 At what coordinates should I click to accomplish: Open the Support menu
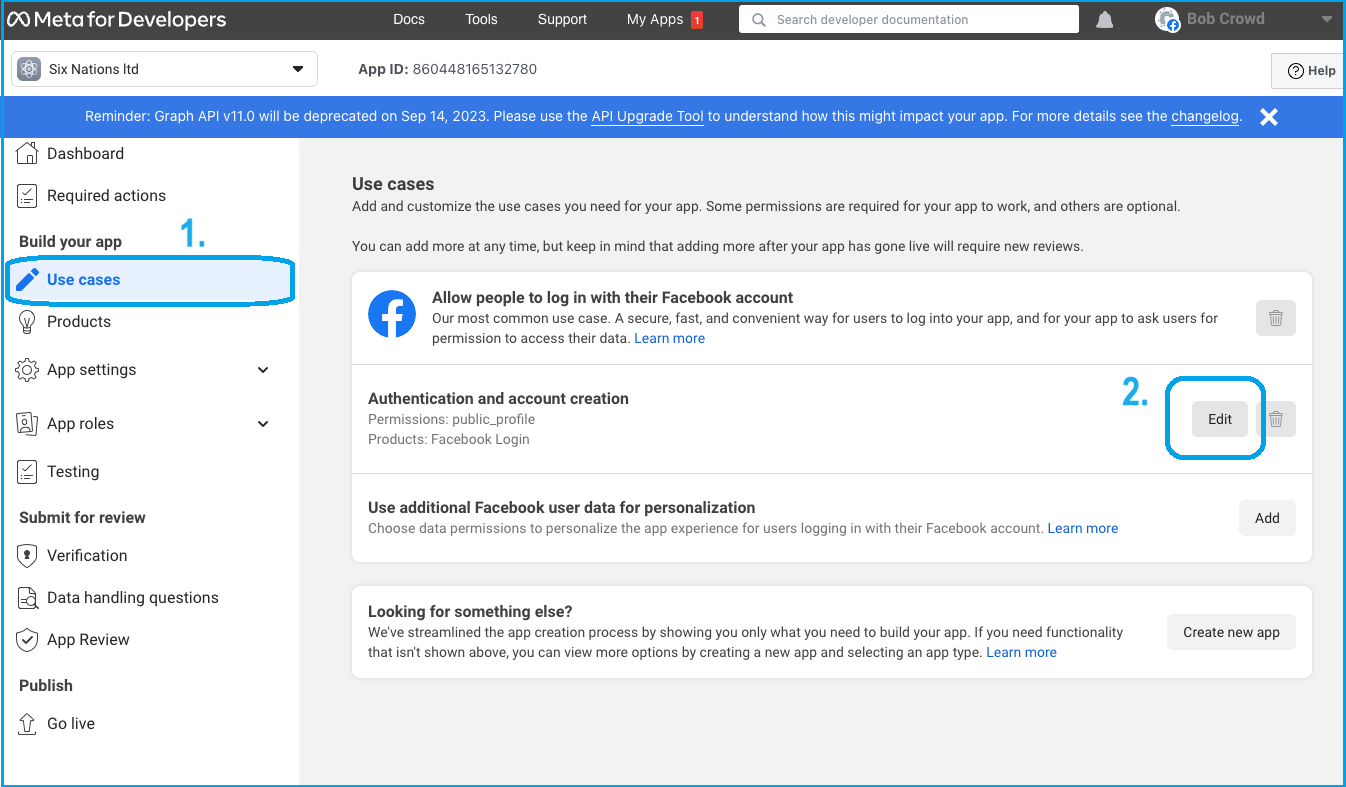click(x=562, y=19)
